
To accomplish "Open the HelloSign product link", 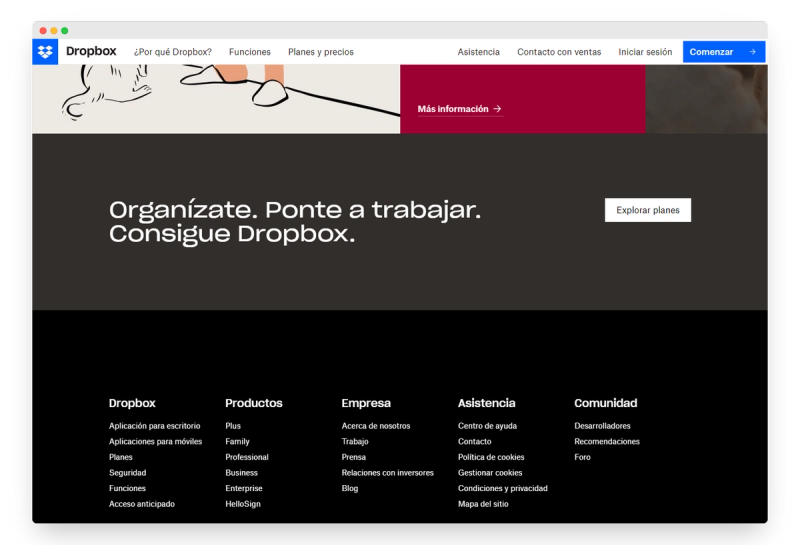I will pos(243,504).
